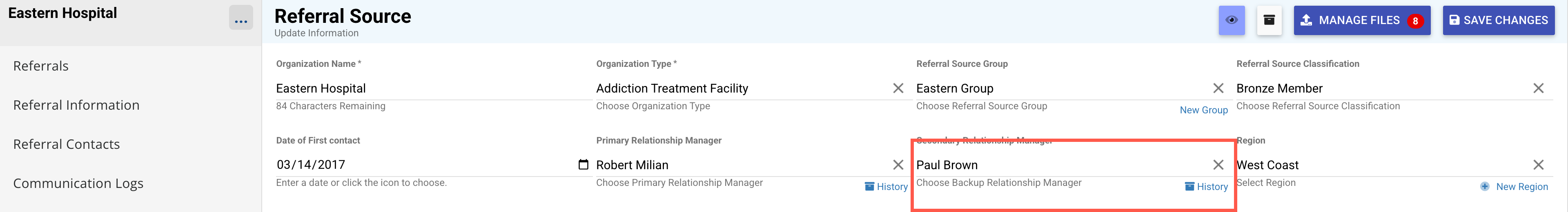Clear the Eastern Group selection
Screen dimensions: 1568x212
[1218, 88]
